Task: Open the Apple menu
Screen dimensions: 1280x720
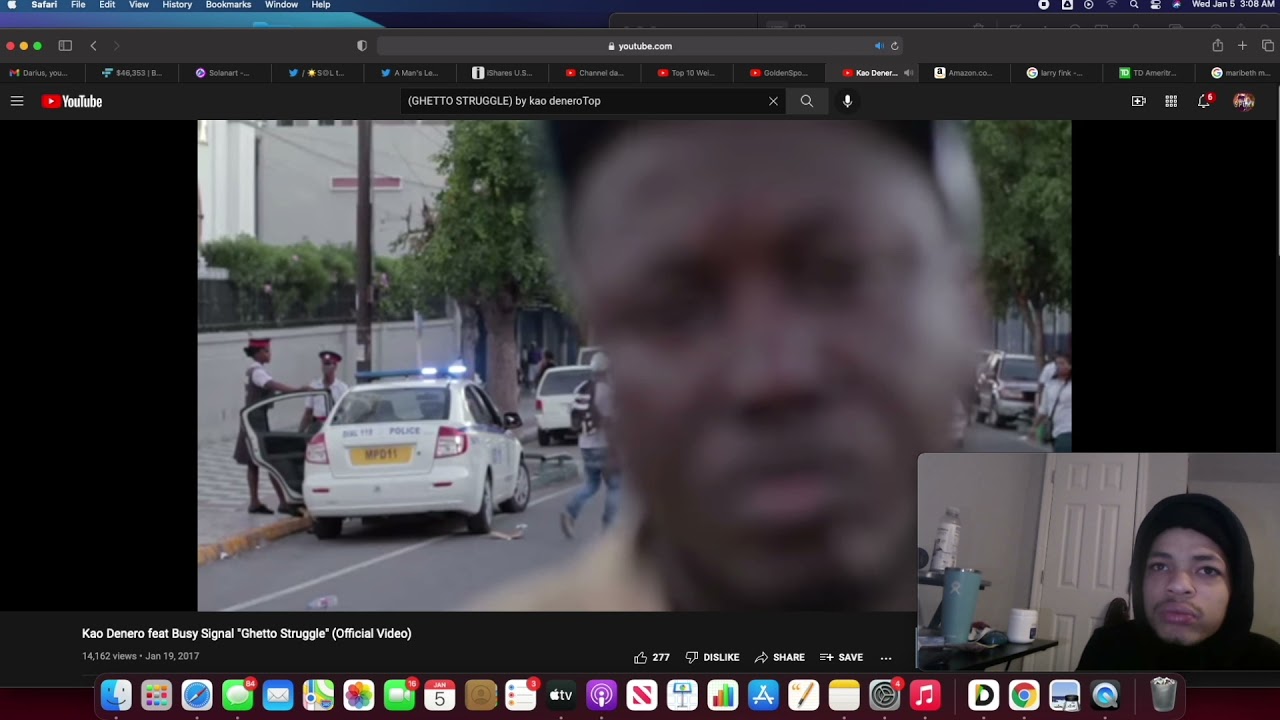Action: click(x=12, y=5)
